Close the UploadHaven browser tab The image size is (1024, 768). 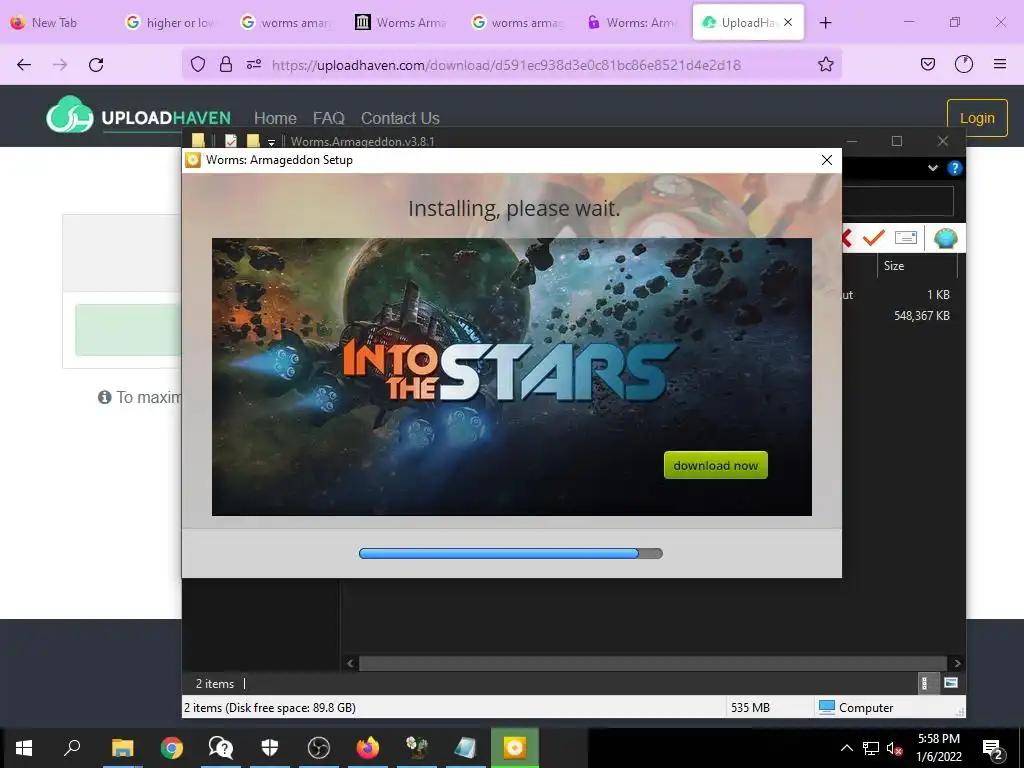tap(788, 22)
